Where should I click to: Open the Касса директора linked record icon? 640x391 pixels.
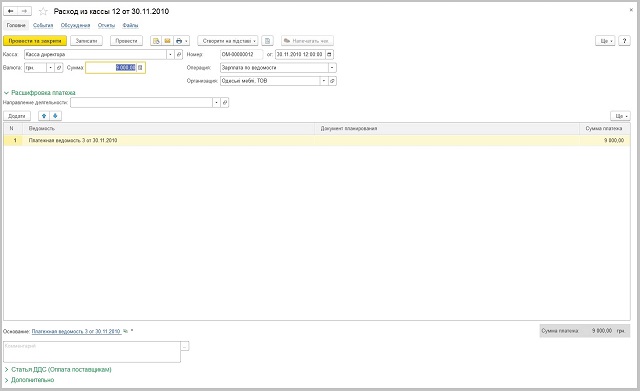[179, 54]
